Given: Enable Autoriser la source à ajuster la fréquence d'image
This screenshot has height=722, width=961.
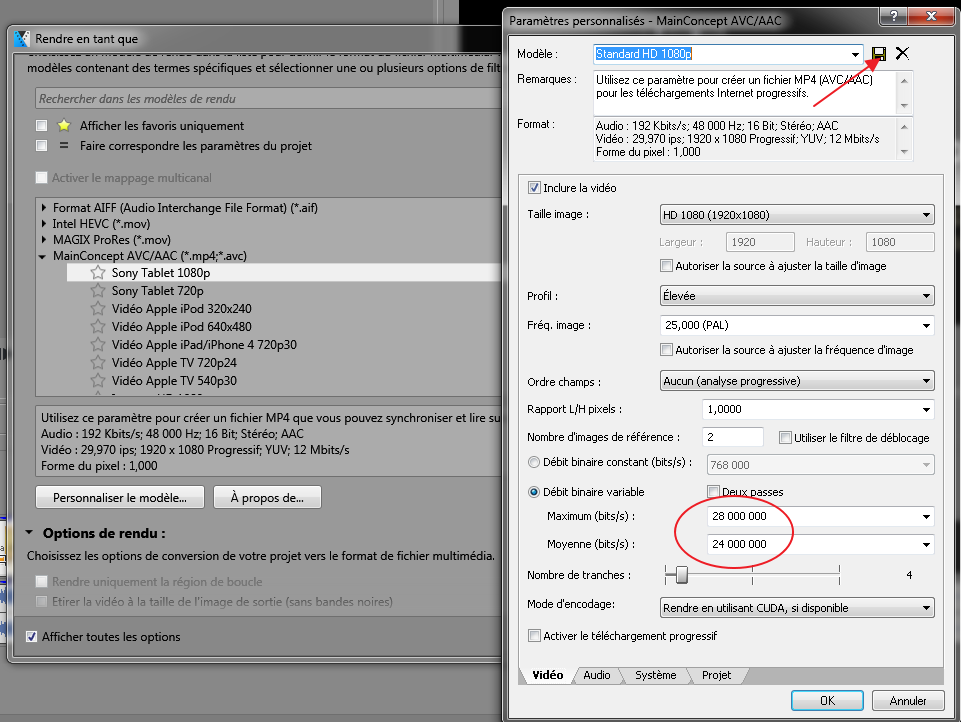Looking at the screenshot, I should [666, 350].
